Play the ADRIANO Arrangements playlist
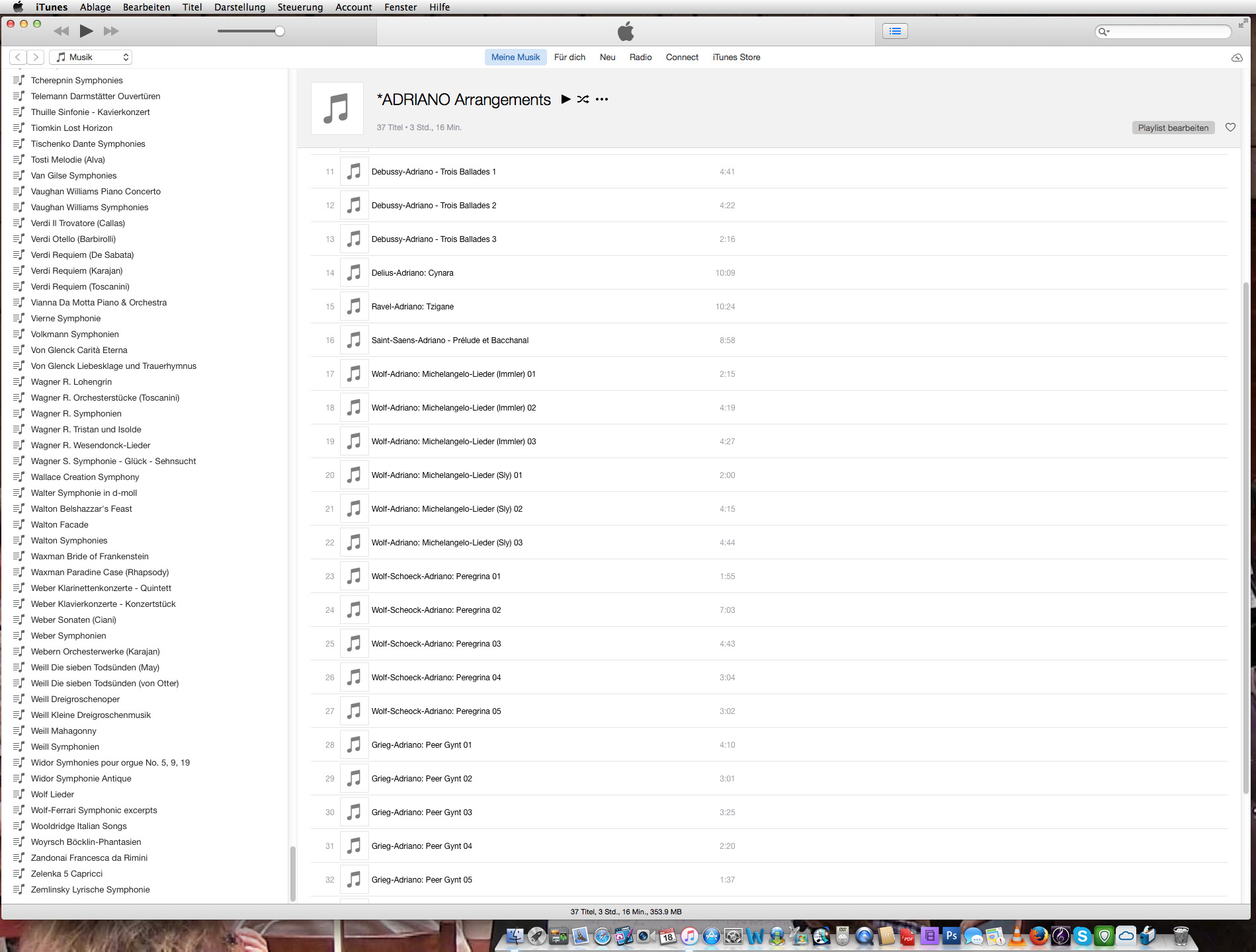This screenshot has width=1256, height=952. click(565, 99)
